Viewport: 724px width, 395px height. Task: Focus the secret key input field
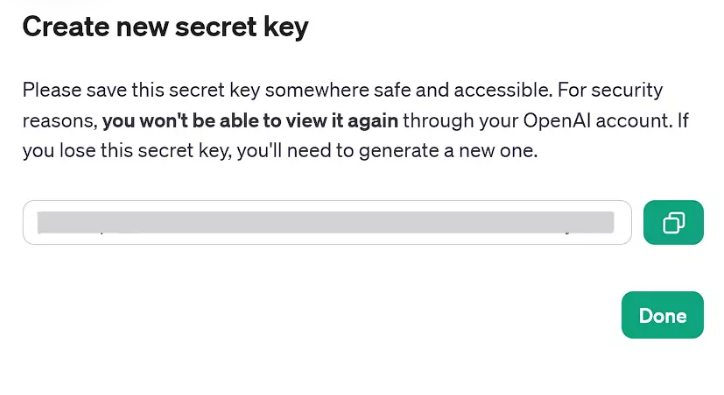tap(327, 222)
